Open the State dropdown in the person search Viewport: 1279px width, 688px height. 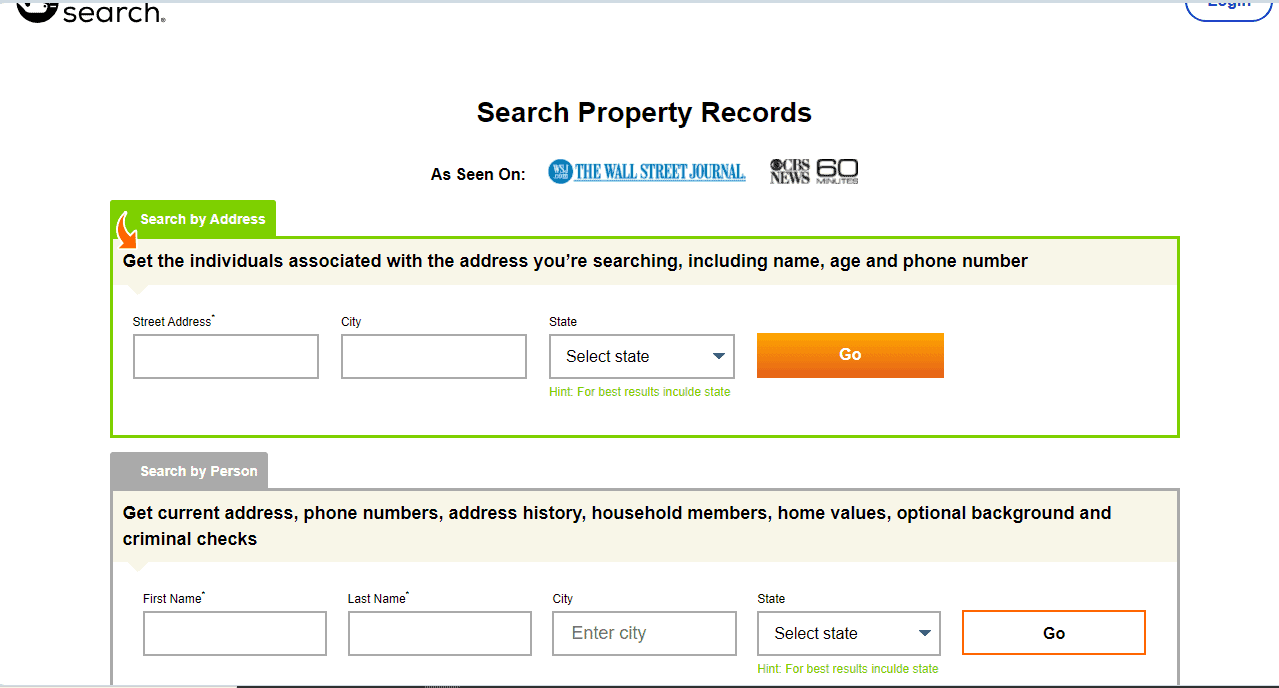[x=848, y=633]
